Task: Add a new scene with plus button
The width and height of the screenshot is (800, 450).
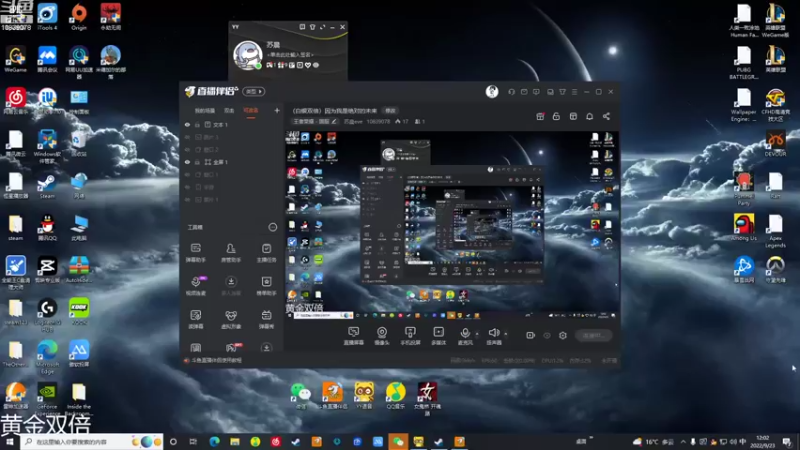Action: pos(277,110)
